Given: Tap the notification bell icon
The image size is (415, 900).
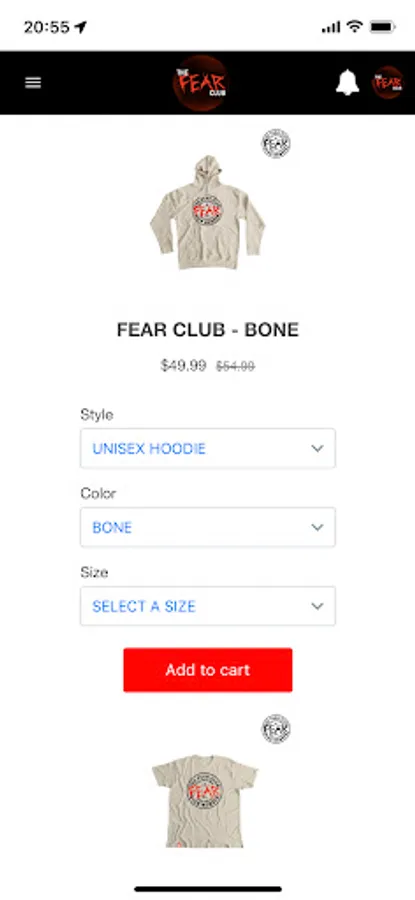Looking at the screenshot, I should tap(347, 83).
